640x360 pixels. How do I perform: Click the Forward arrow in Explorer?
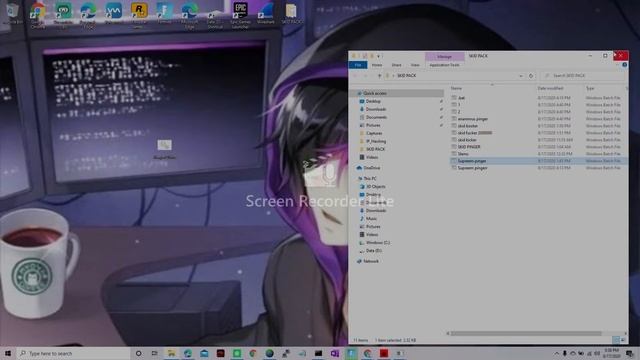tap(366, 76)
